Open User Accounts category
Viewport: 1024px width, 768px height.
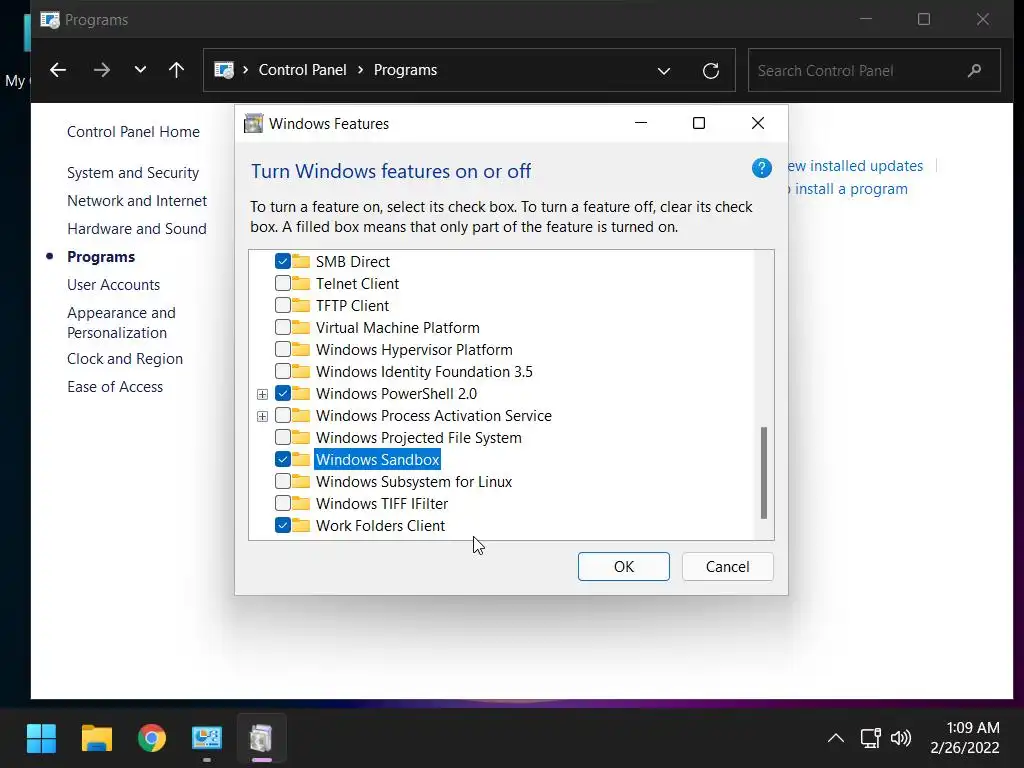(114, 285)
